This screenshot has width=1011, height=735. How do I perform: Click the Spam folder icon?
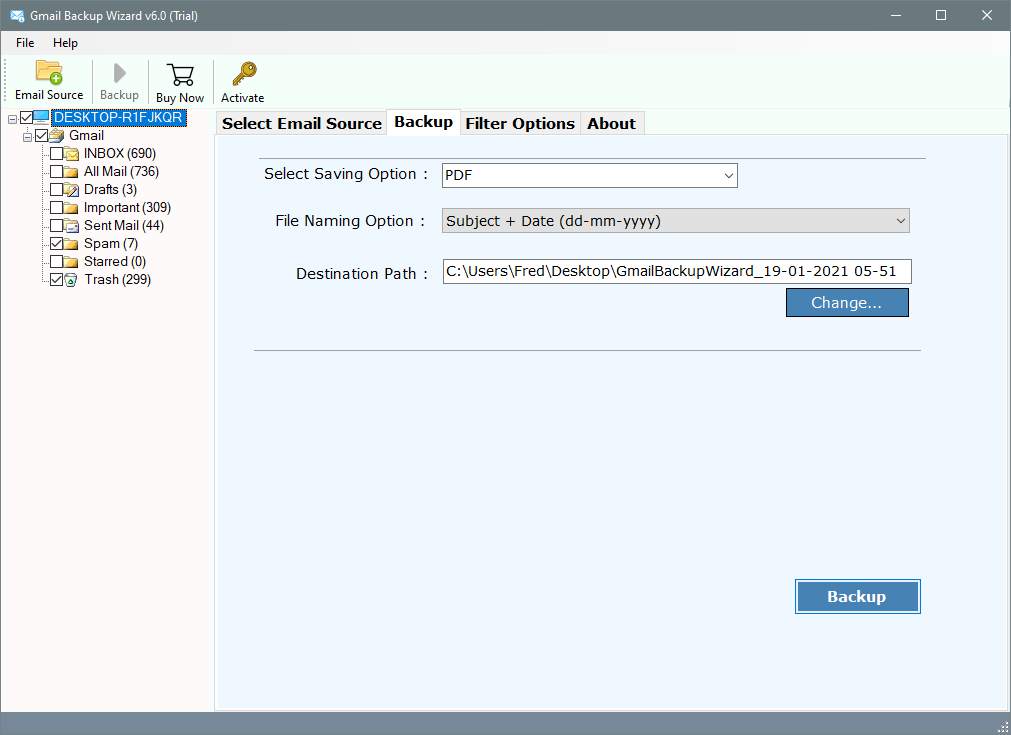(72, 244)
